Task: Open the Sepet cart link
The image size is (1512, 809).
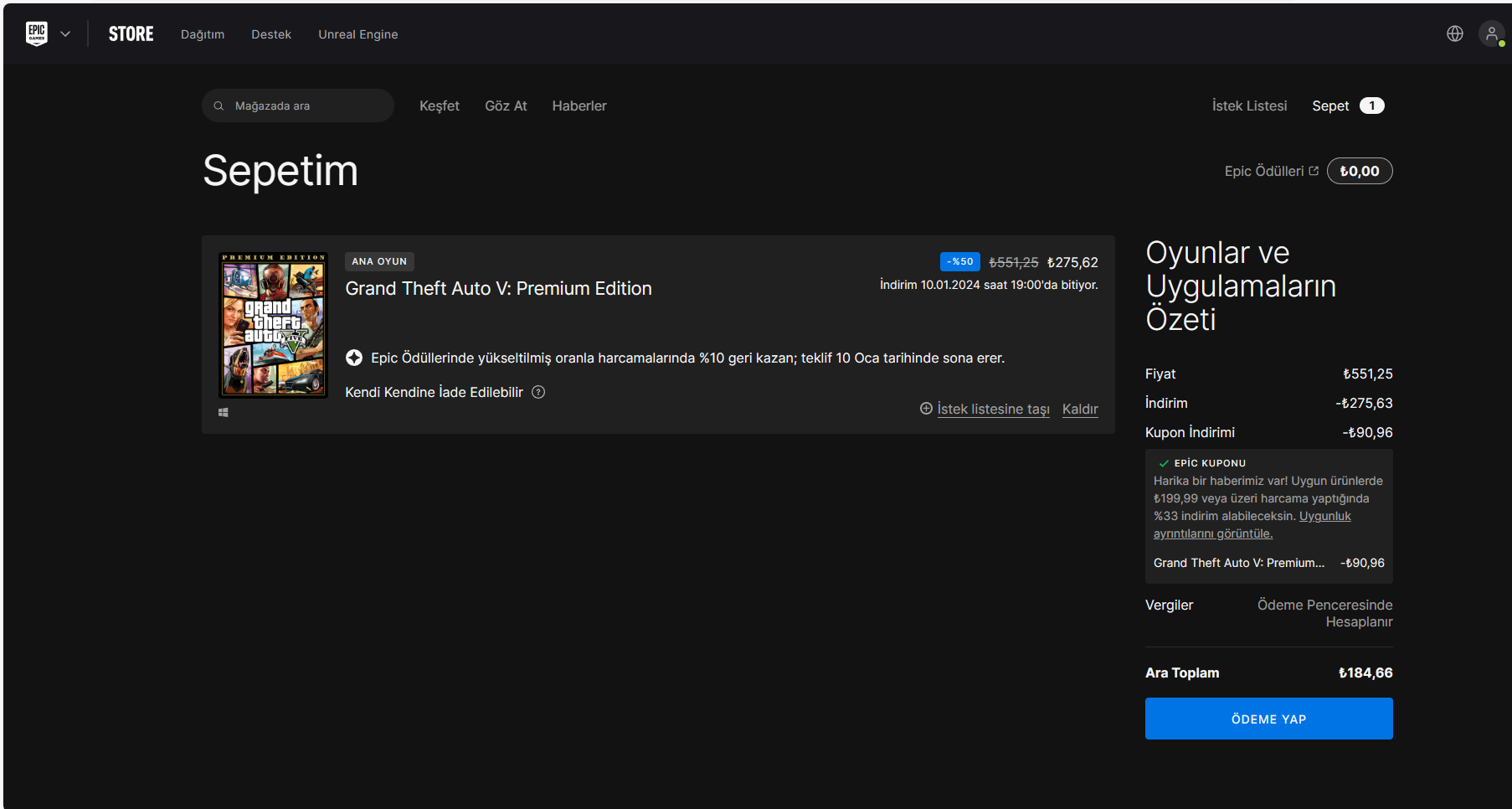Action: point(1330,106)
